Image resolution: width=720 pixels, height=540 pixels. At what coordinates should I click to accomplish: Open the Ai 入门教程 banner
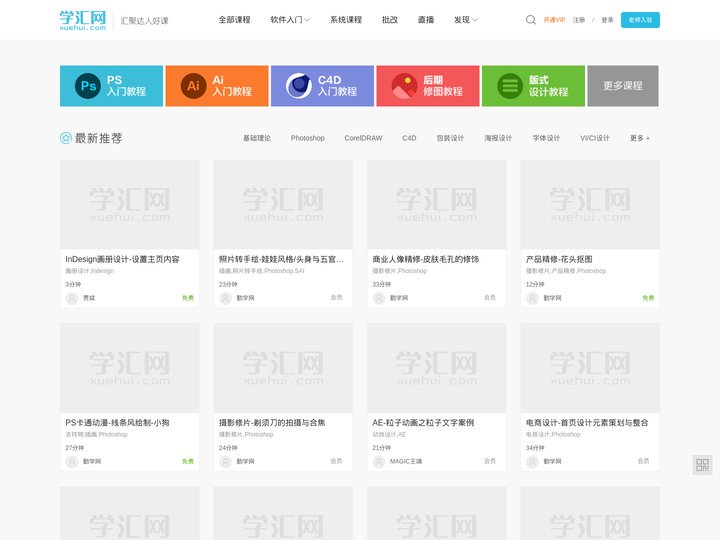[217, 86]
